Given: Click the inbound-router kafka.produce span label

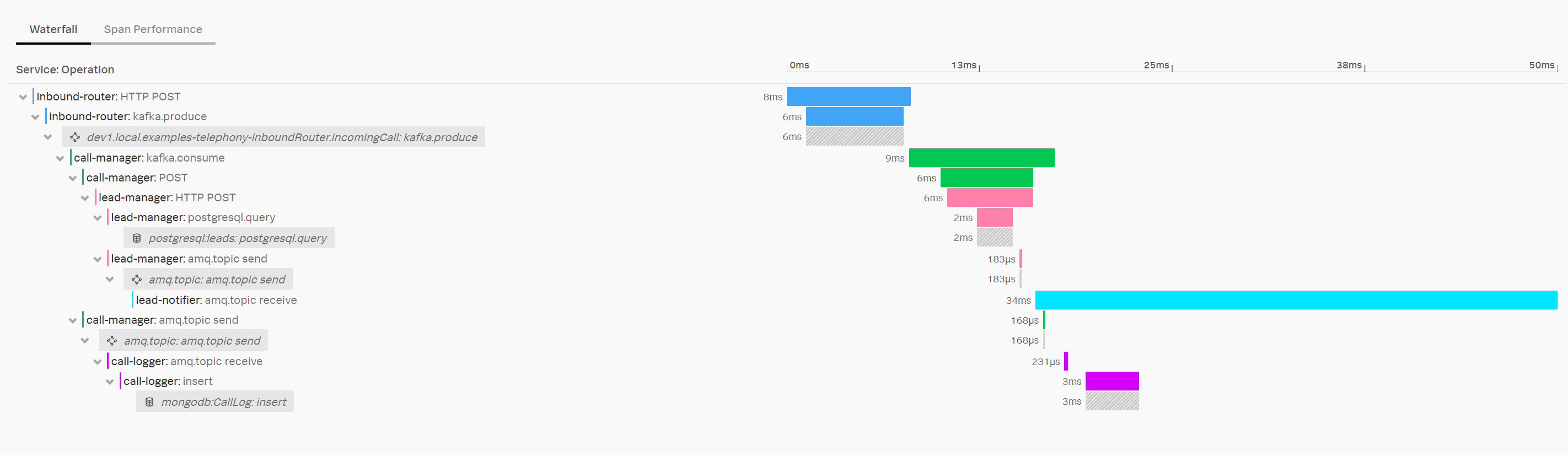Looking at the screenshot, I should (127, 116).
